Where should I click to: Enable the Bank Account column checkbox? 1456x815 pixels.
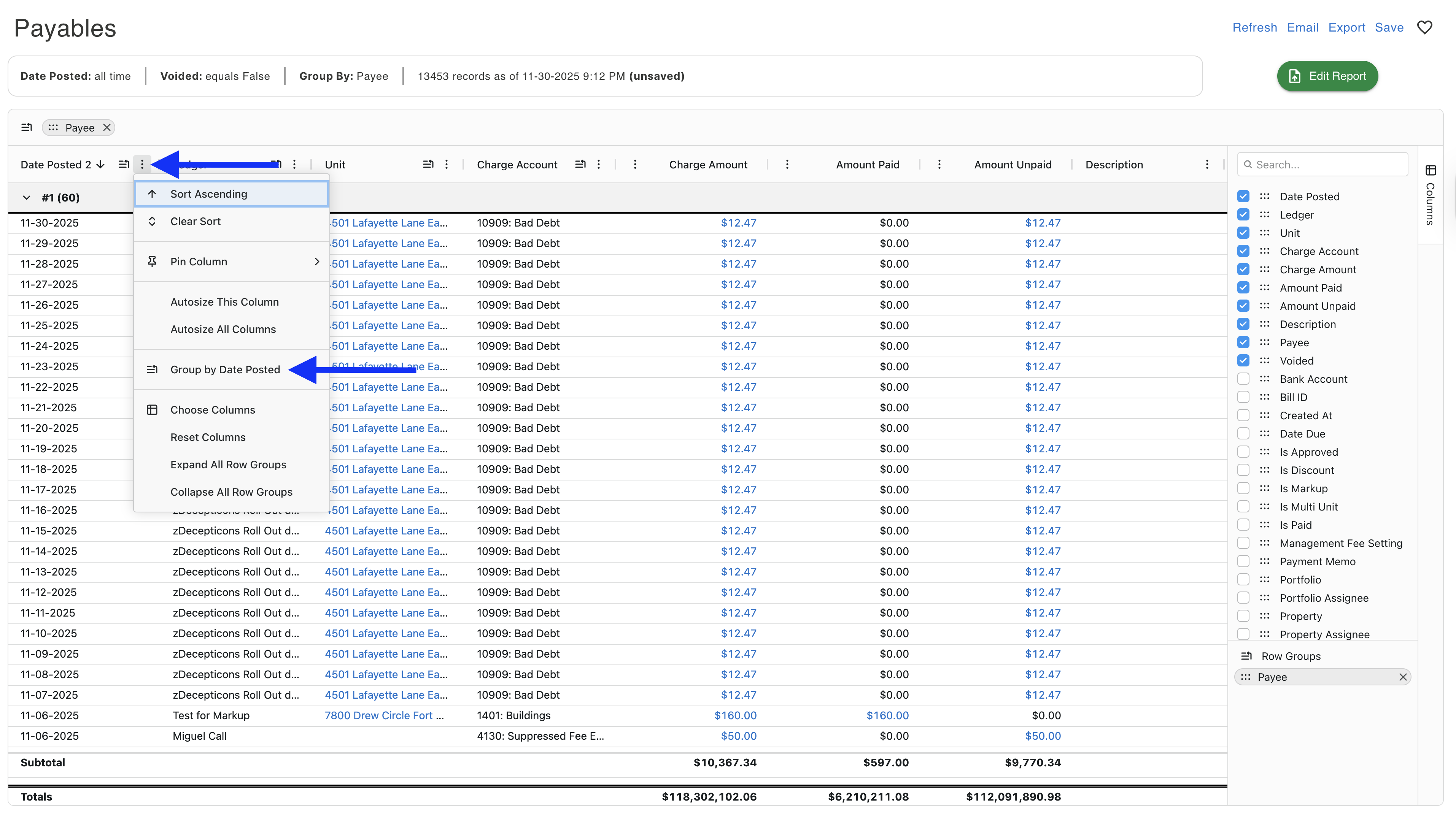[1243, 379]
